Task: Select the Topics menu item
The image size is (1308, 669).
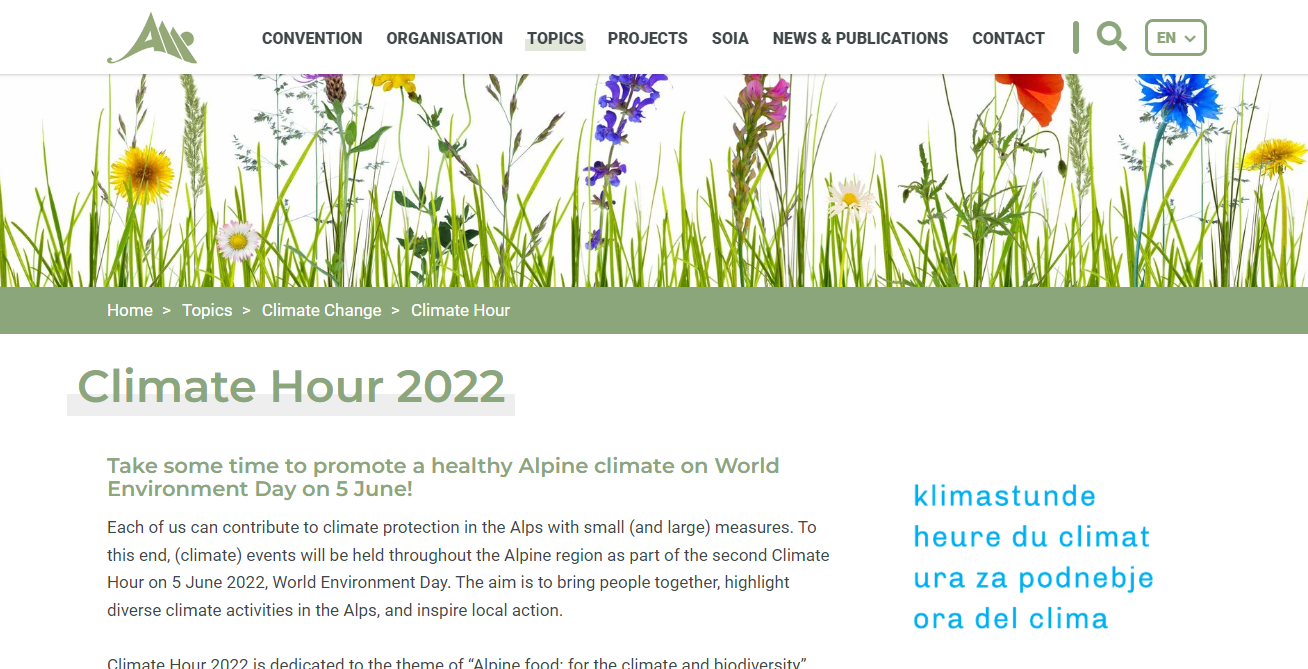Action: (x=555, y=38)
